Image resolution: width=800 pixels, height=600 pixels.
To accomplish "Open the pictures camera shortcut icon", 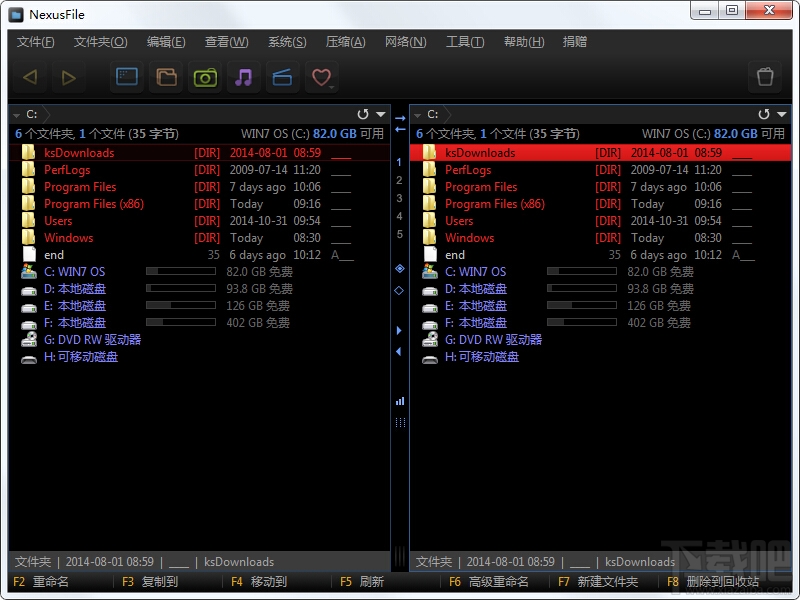I will (205, 78).
